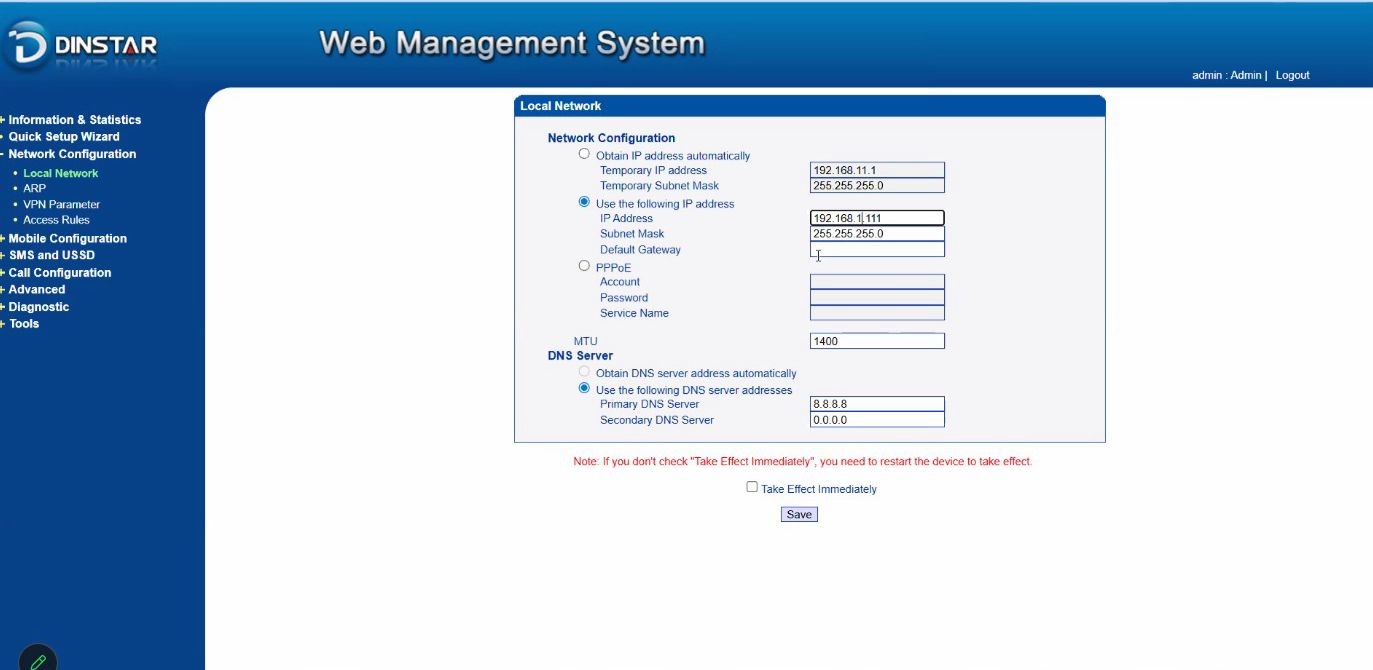The width and height of the screenshot is (1373, 670).
Task: Expand Information & Statistics menu
Action: pyautogui.click(x=74, y=120)
